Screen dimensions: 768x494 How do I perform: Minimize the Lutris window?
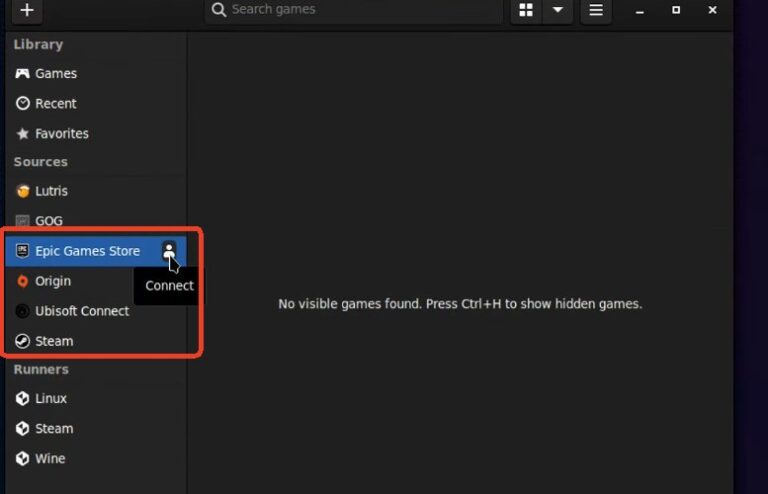click(x=640, y=10)
